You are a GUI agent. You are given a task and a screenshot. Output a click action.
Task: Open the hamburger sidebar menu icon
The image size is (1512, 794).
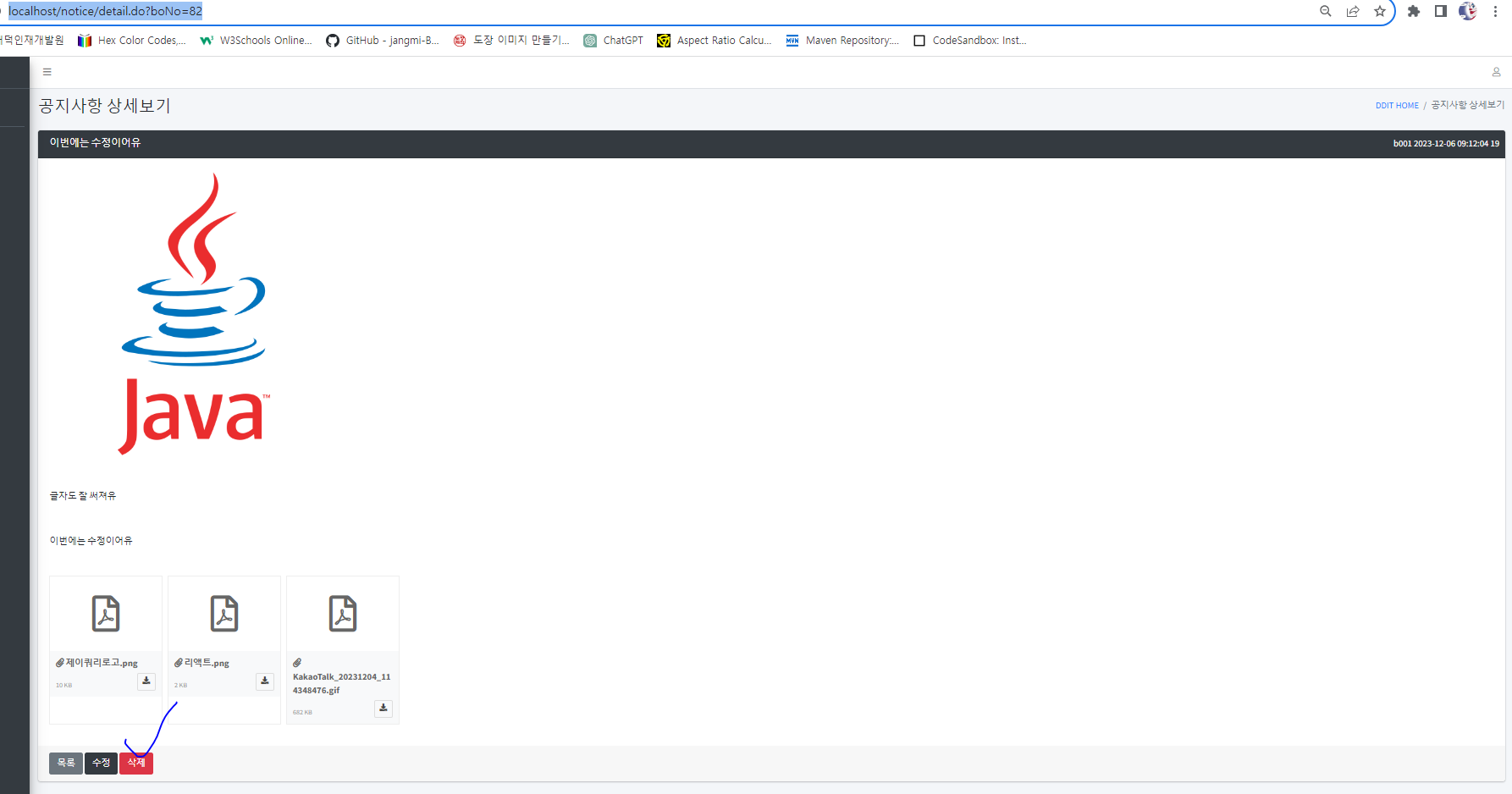point(47,72)
